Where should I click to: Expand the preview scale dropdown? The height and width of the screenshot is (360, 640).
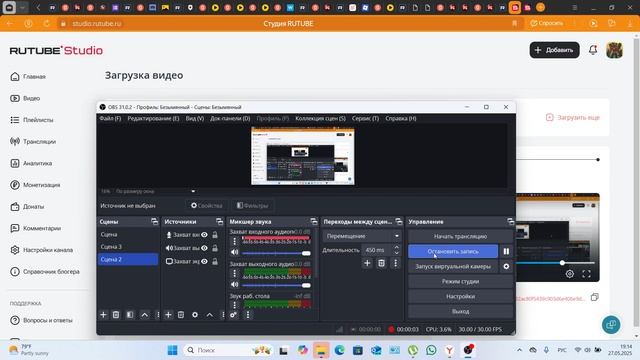coord(193,191)
